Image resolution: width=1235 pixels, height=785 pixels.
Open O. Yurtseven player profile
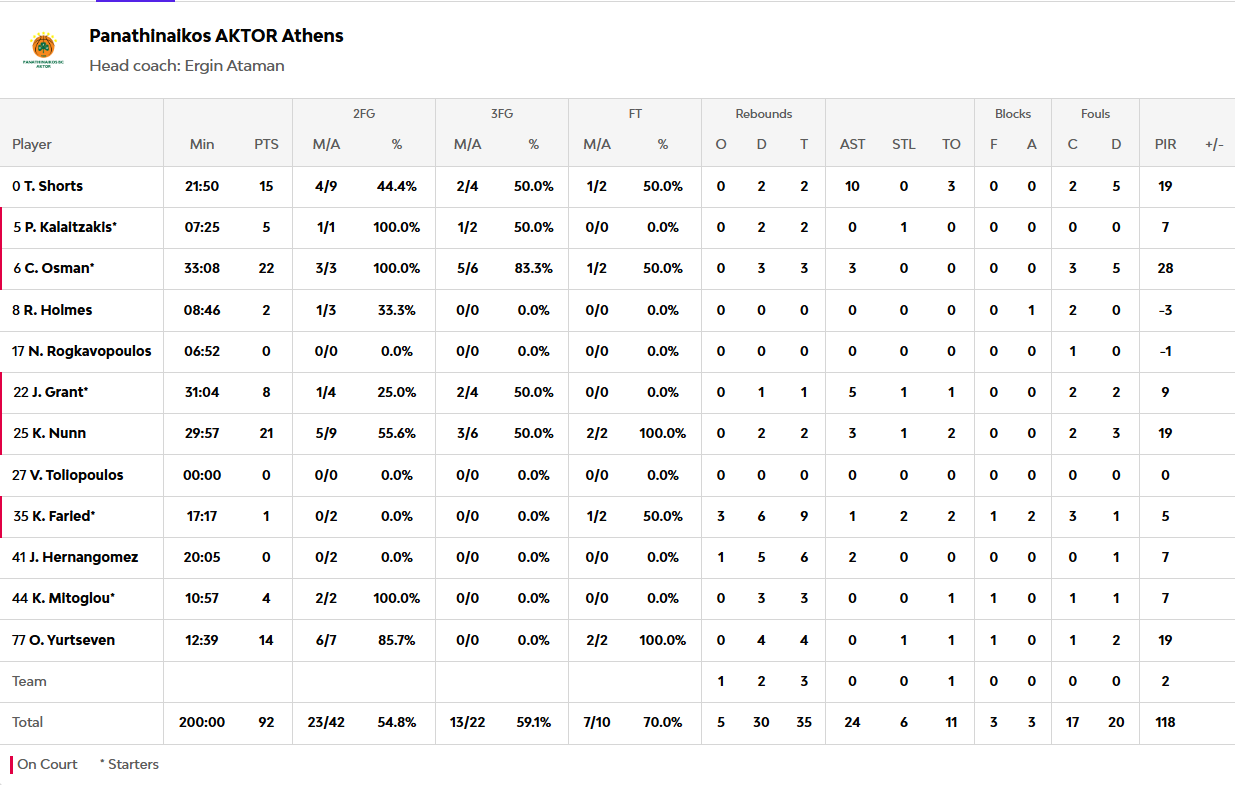[72, 640]
